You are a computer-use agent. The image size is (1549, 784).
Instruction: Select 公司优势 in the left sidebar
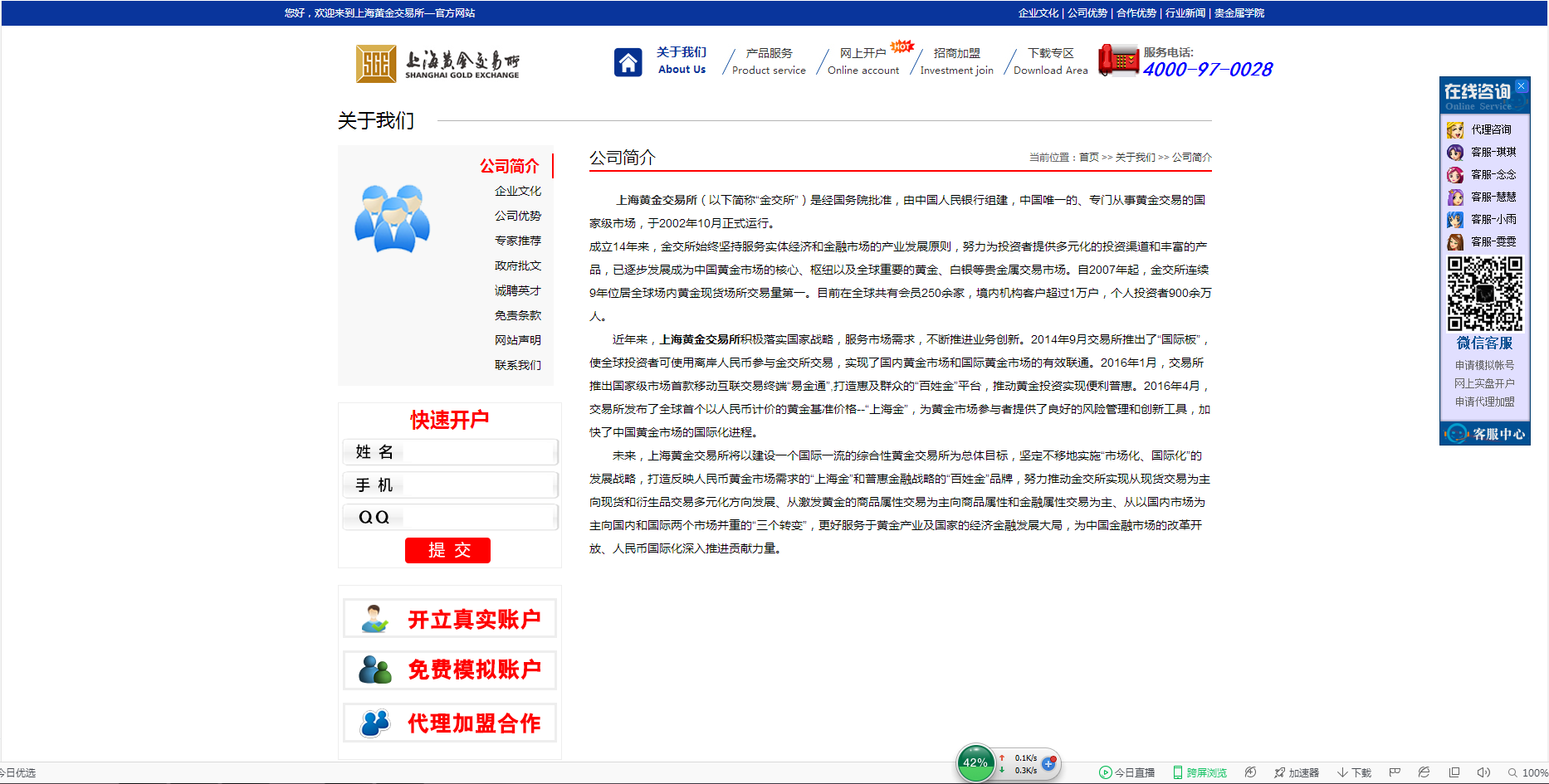click(518, 216)
